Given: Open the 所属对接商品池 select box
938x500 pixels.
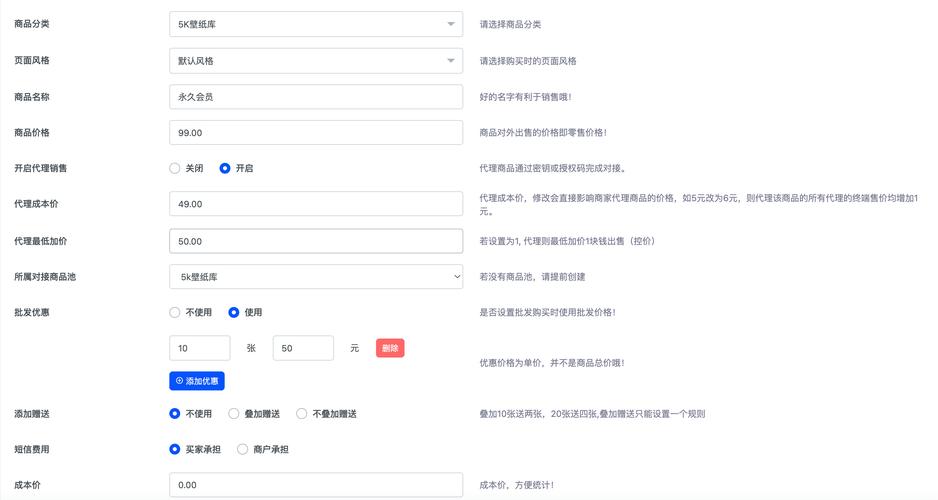Looking at the screenshot, I should (315, 276).
